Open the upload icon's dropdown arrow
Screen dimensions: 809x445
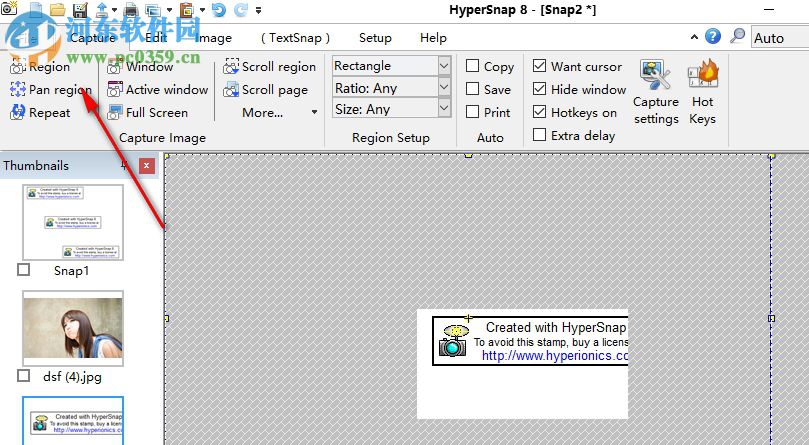114,10
